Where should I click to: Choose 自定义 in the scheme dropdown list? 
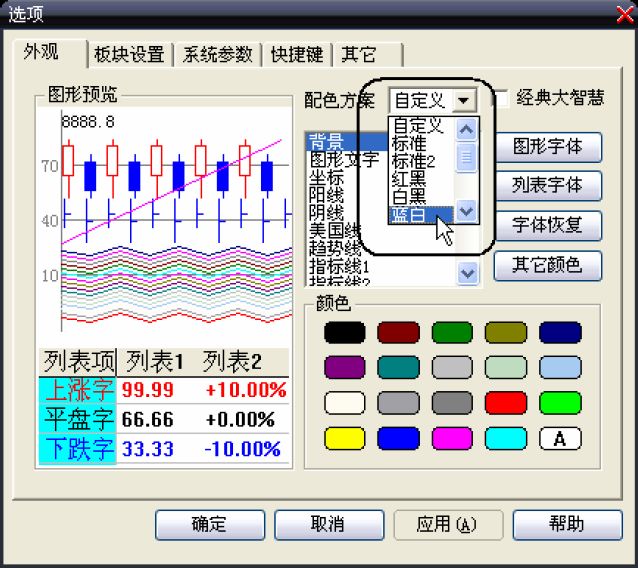tap(422, 126)
